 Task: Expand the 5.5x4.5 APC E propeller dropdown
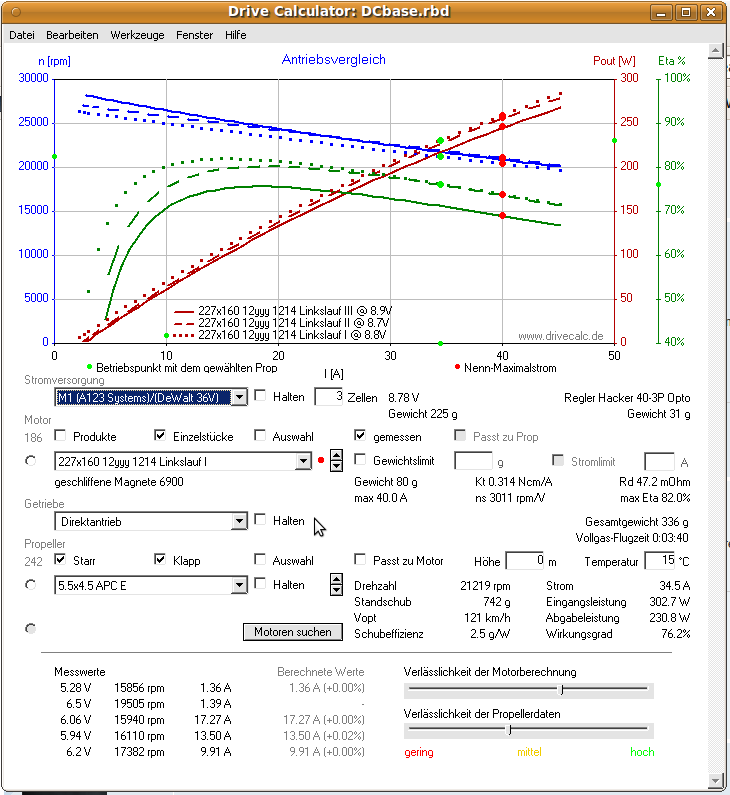[x=238, y=584]
